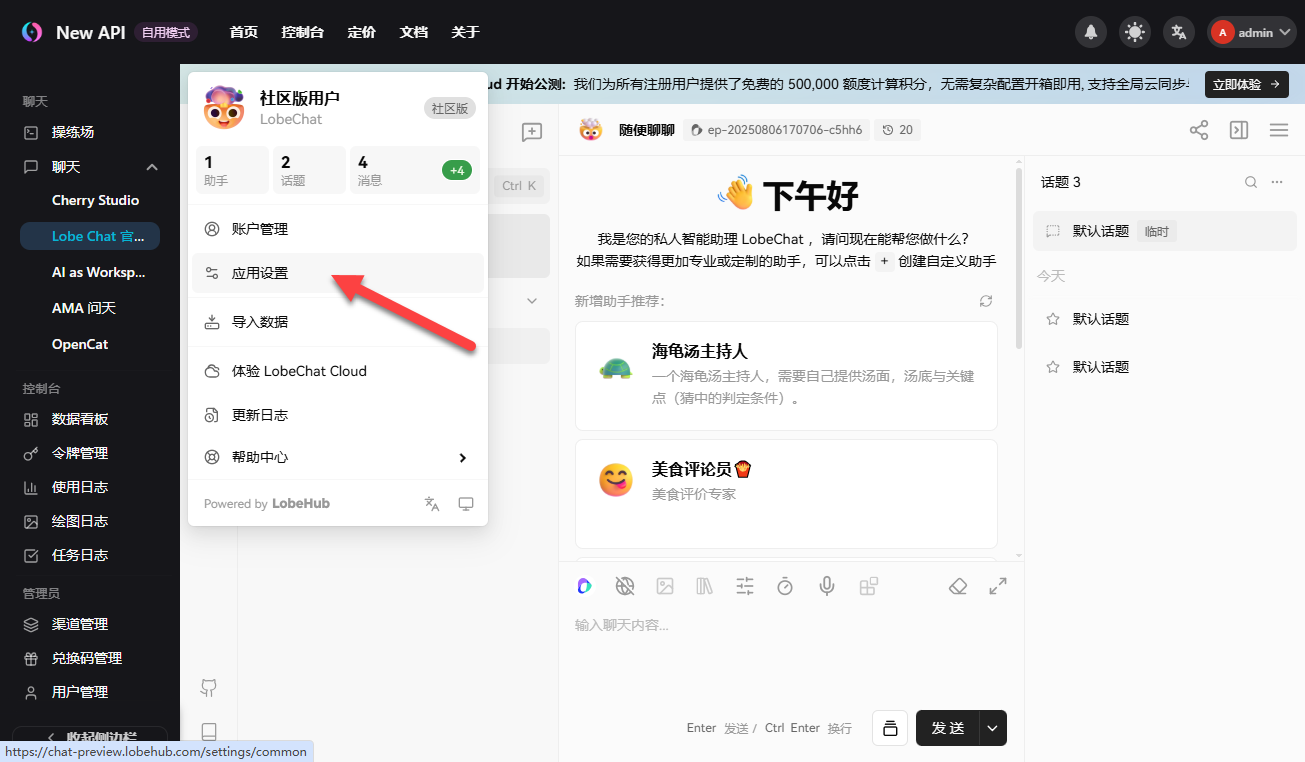
Task: Open model parameter settings sliders icon
Action: click(x=745, y=586)
